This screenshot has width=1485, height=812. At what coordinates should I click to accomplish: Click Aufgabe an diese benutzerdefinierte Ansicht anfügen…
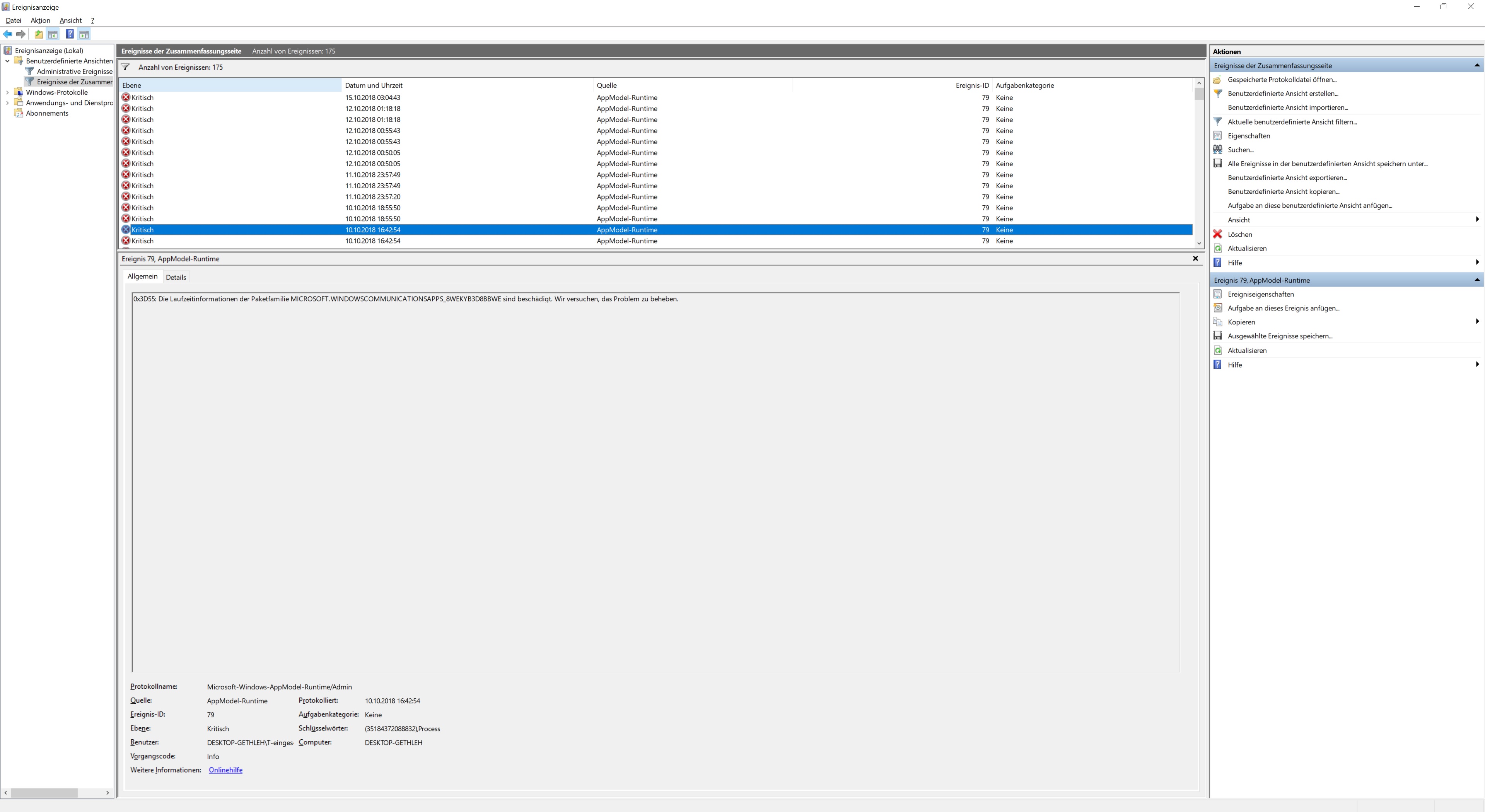coord(1310,205)
